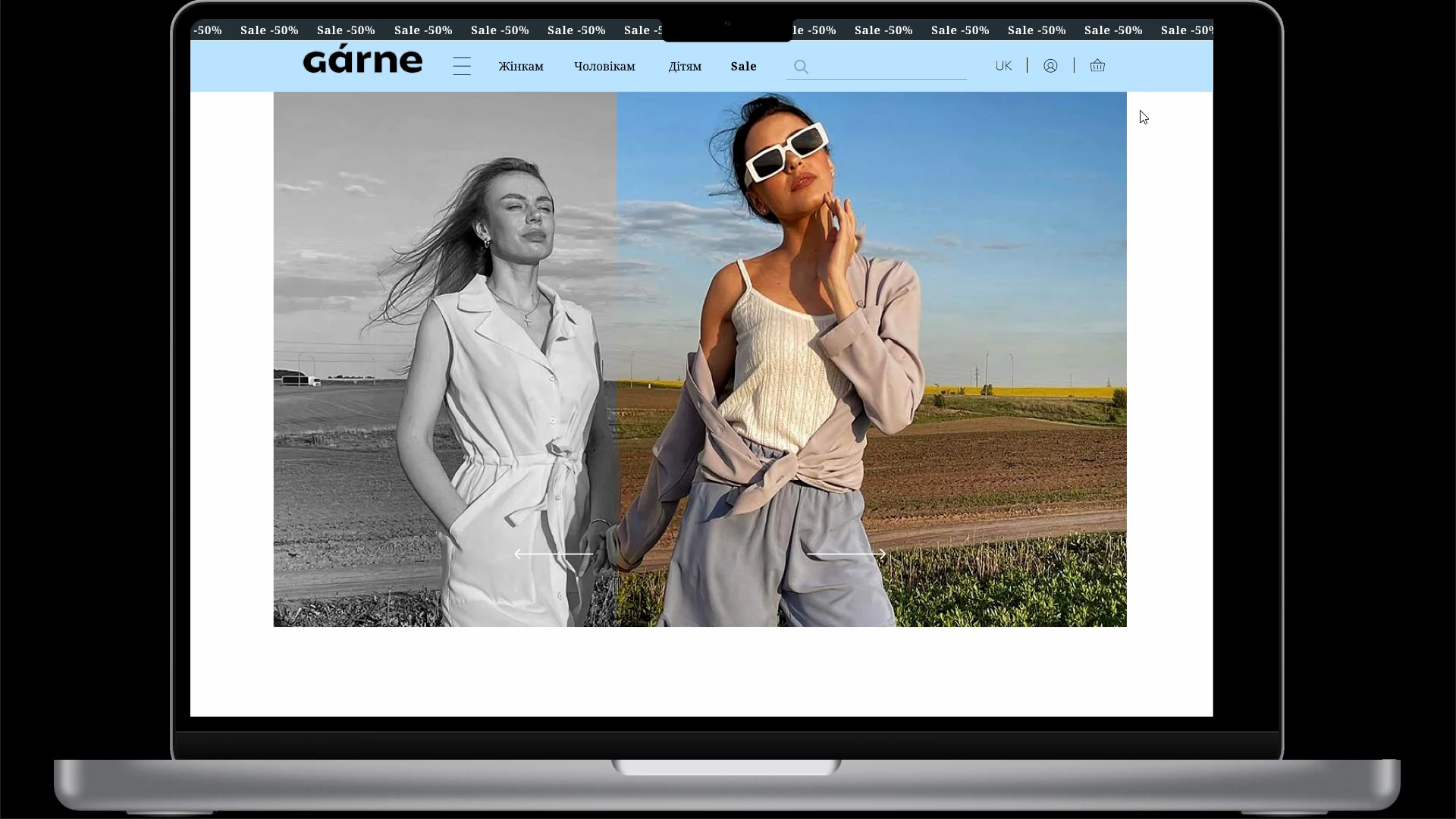
Task: Open the Чоловікам menu item
Action: click(604, 67)
